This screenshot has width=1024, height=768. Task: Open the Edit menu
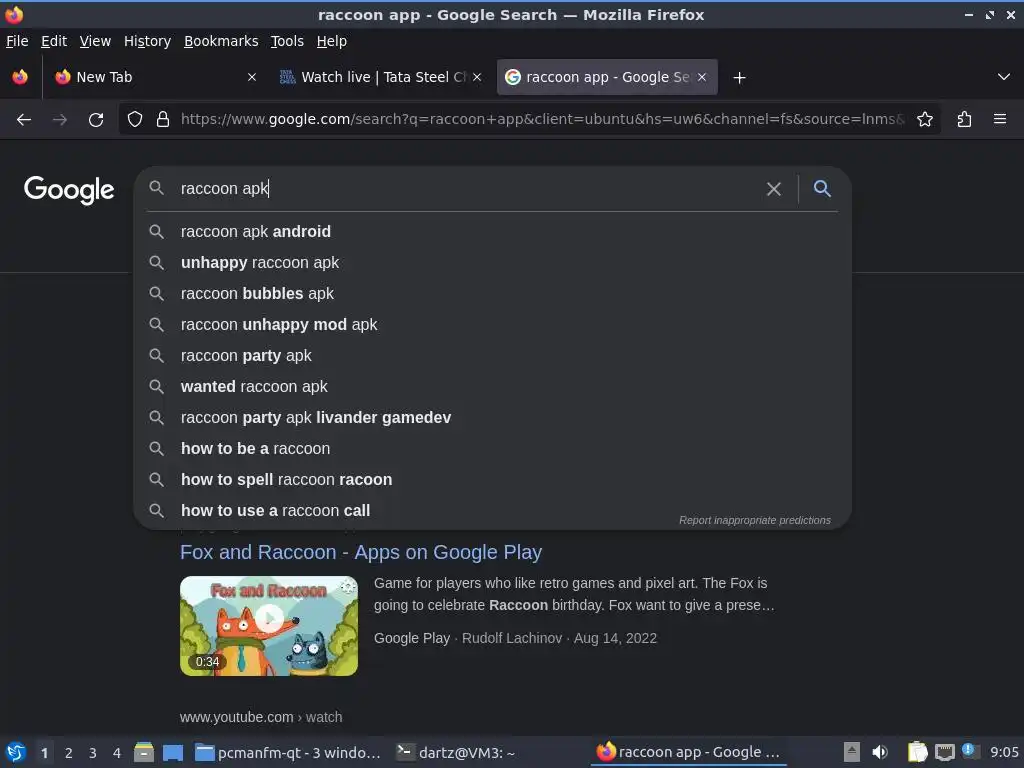[54, 41]
